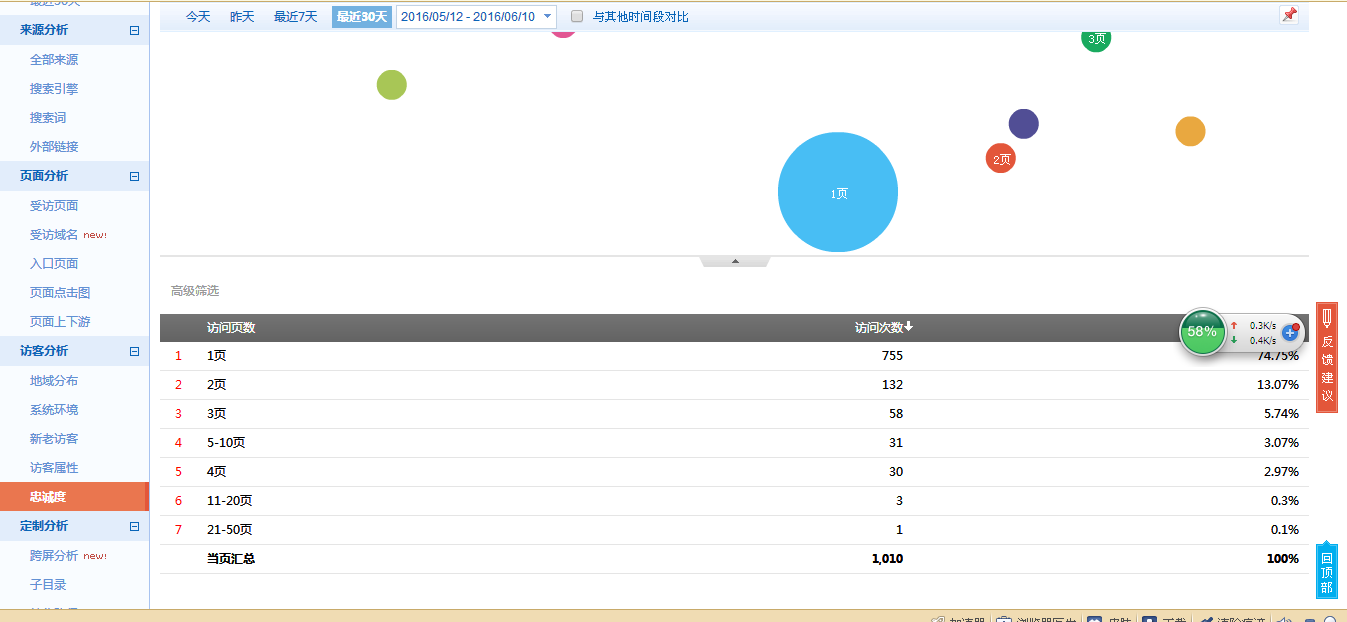Collapse the 来源分析 sidebar section
The image size is (1347, 622).
point(134,30)
